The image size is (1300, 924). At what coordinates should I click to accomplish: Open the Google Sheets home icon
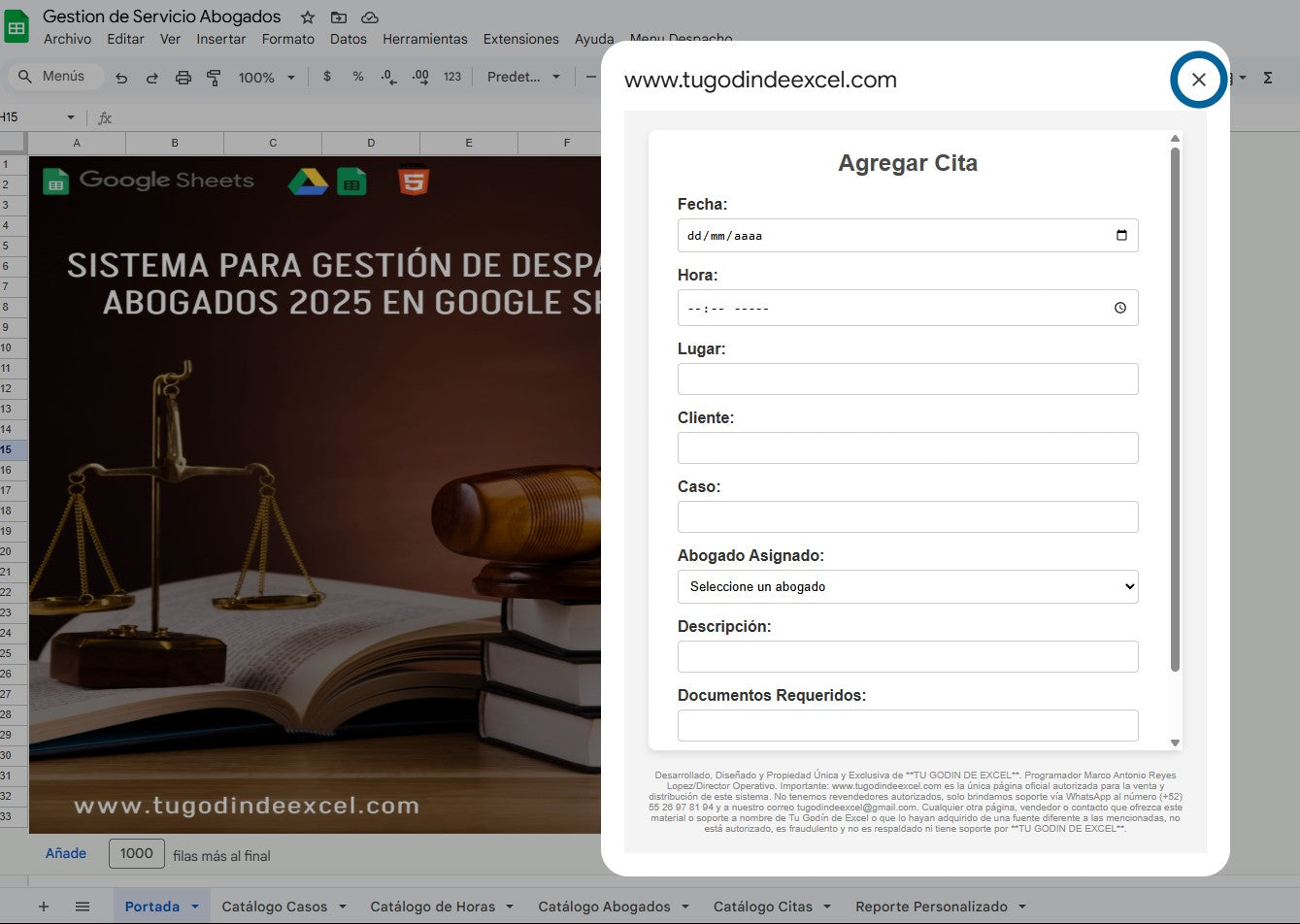[17, 26]
